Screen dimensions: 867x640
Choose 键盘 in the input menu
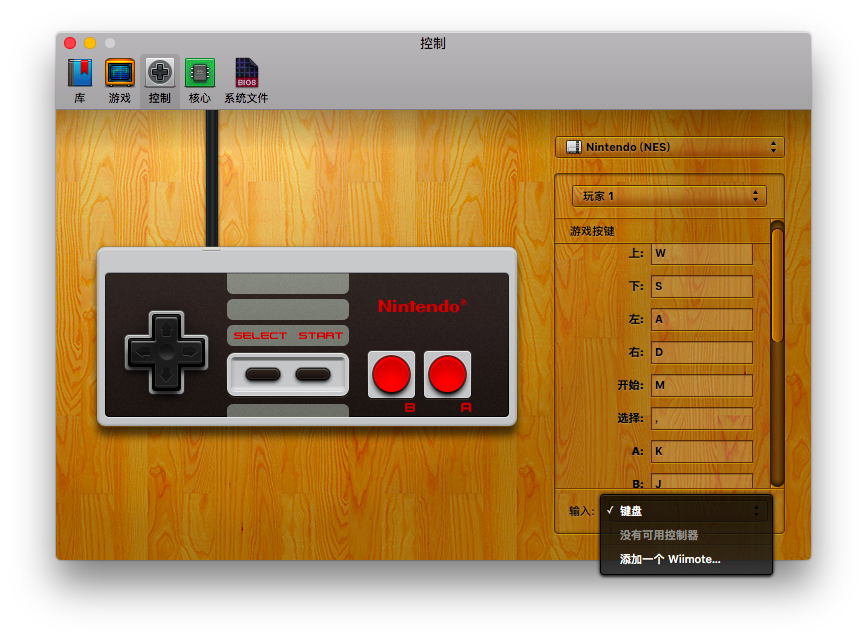click(x=686, y=511)
